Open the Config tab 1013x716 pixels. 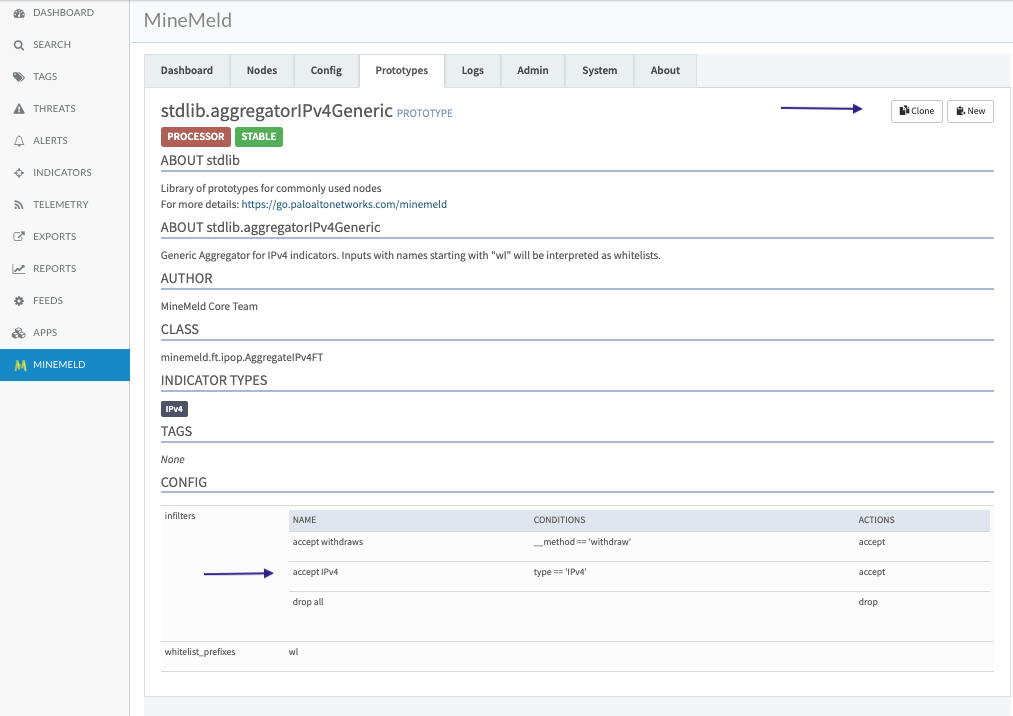coord(326,71)
